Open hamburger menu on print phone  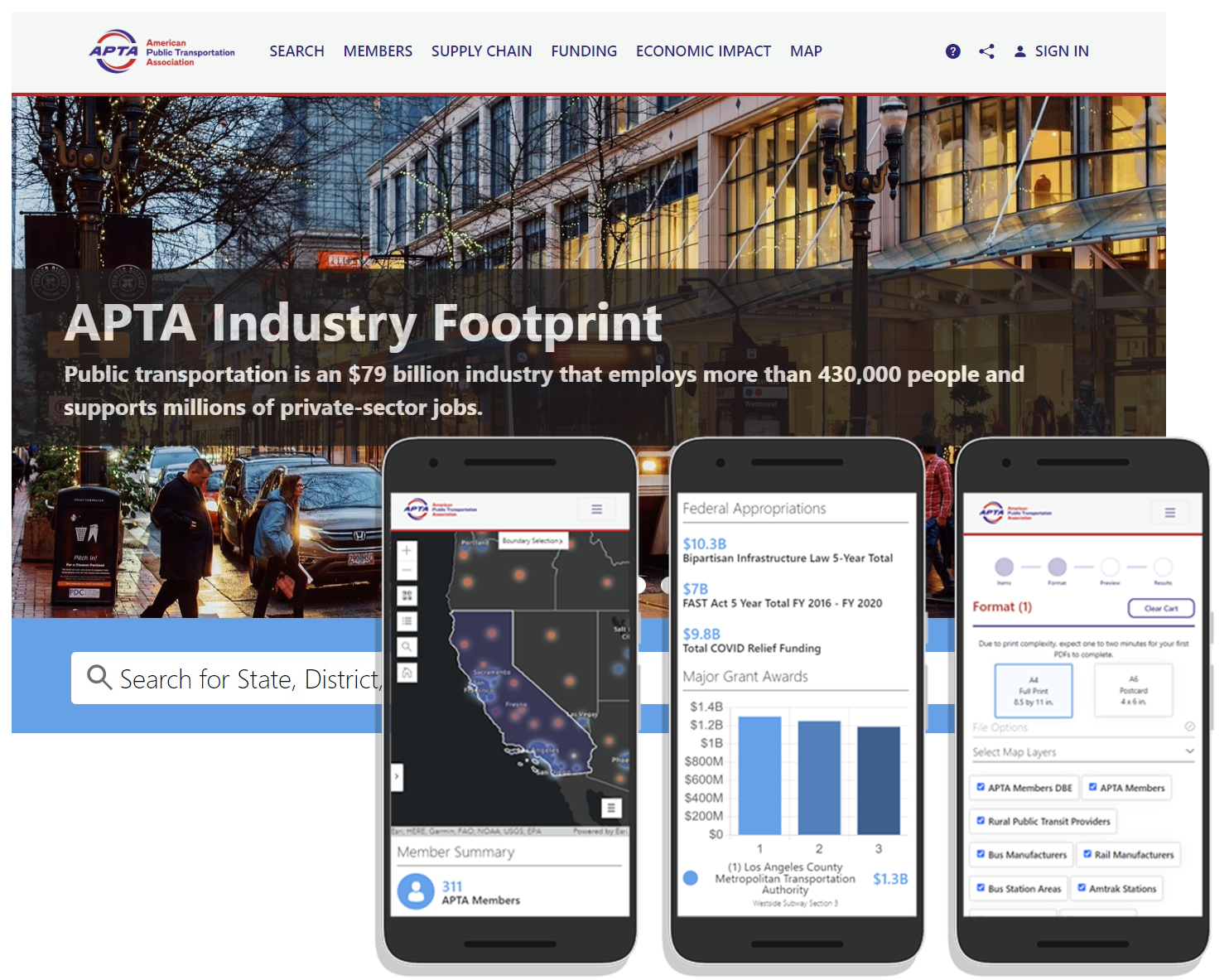(1170, 513)
